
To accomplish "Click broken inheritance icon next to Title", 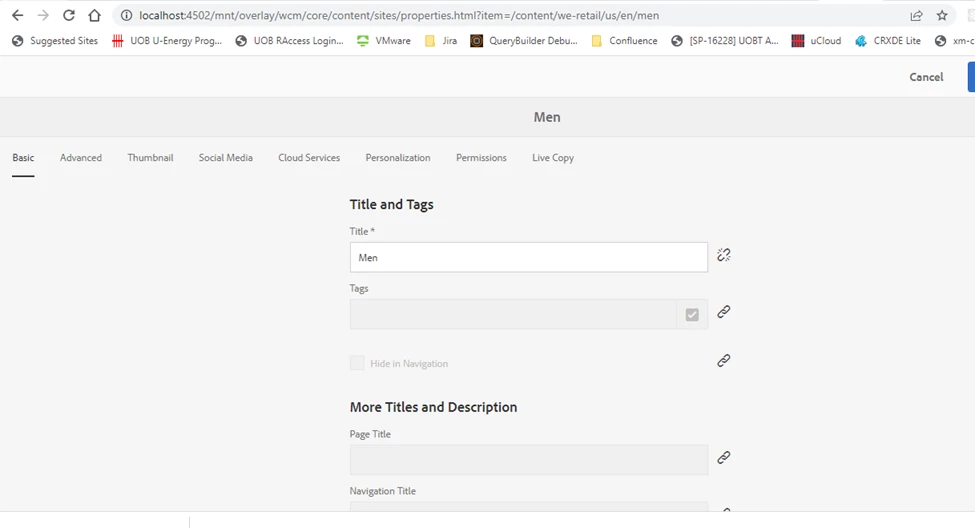I will [723, 255].
